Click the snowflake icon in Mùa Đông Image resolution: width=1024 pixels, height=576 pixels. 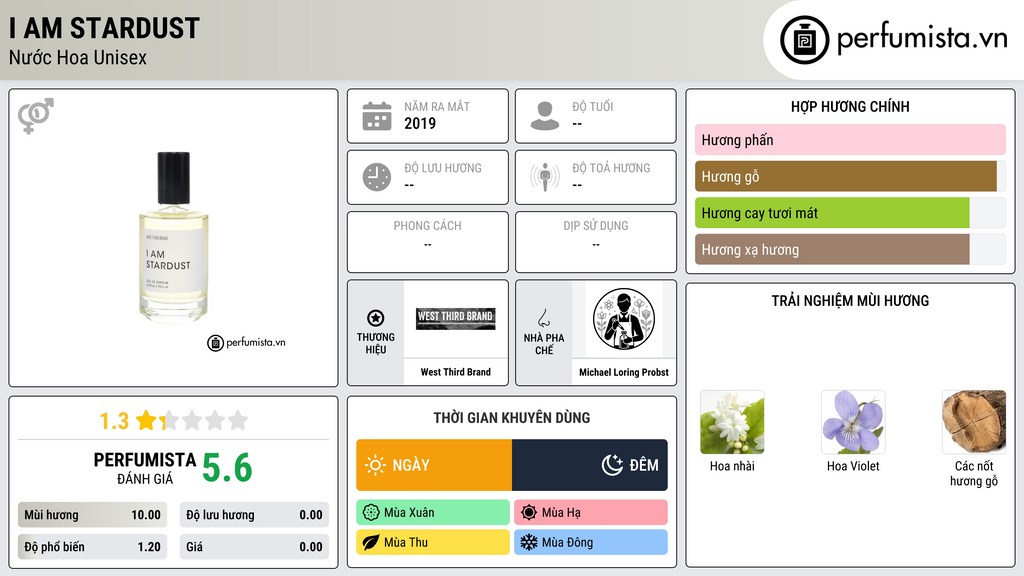529,542
